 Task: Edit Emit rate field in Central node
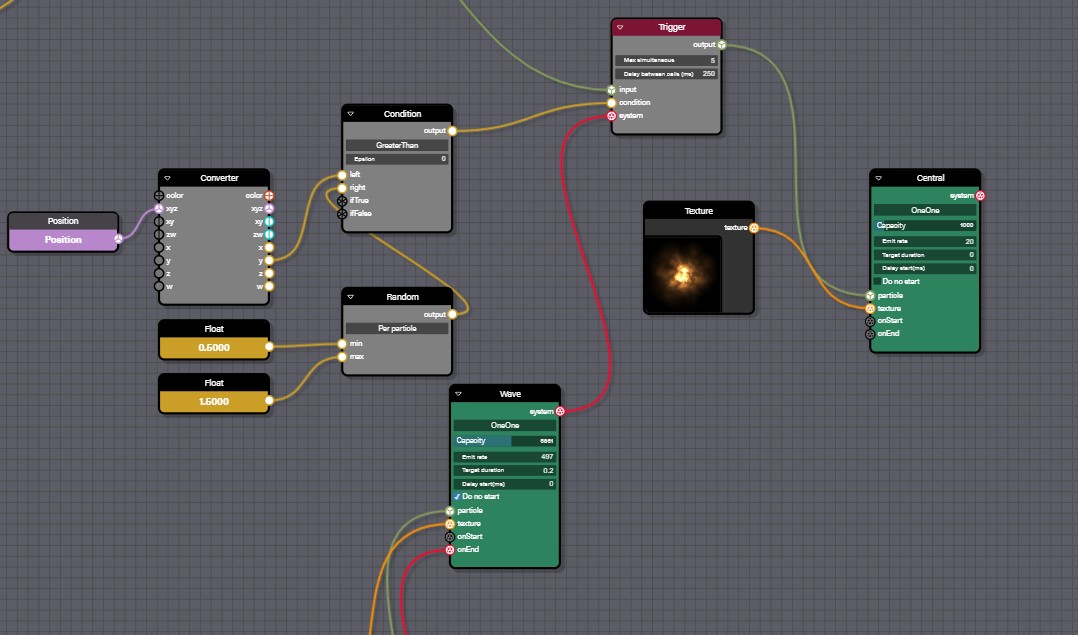click(925, 241)
